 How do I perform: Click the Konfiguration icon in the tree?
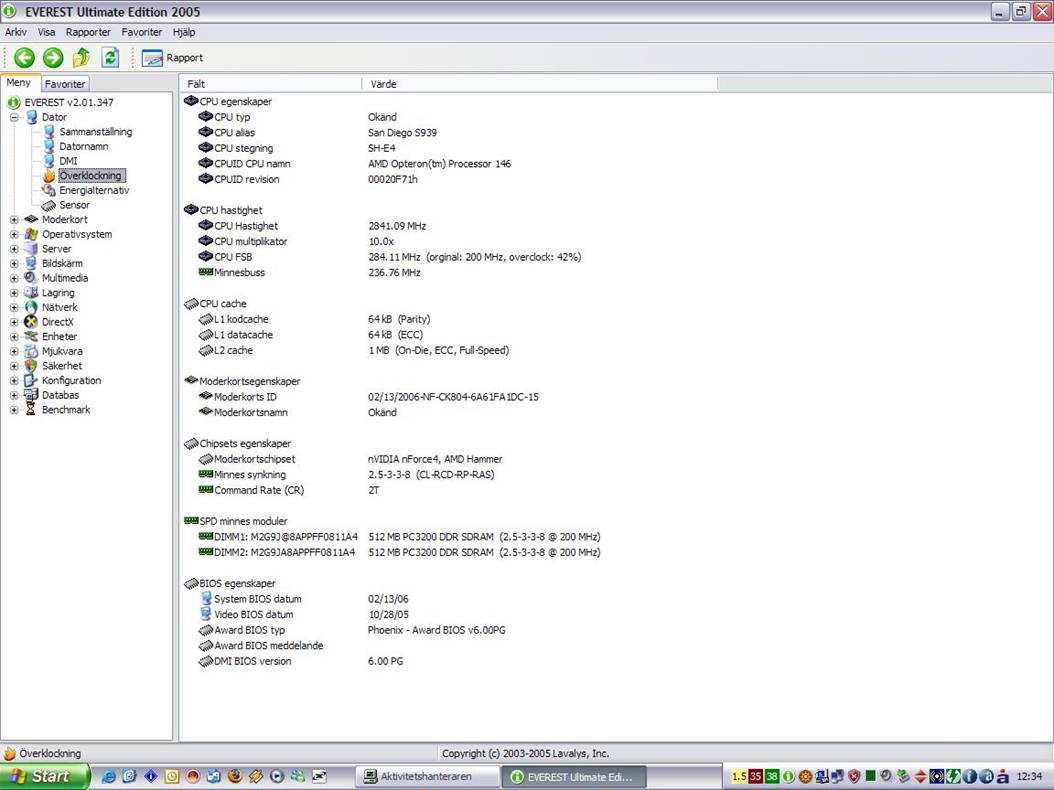[31, 381]
